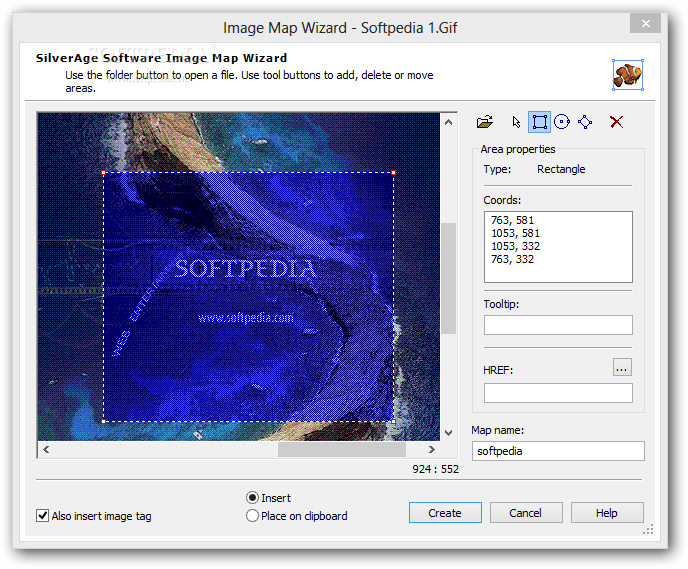Select the polygon area tool
The width and height of the screenshot is (688, 569).
tap(585, 122)
